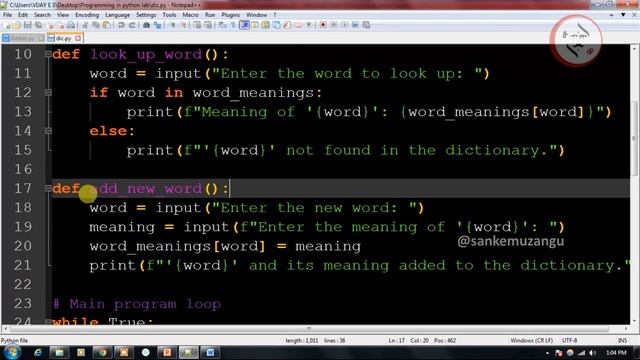Open Microsoft Word from the taskbar
This screenshot has height=360, width=640.
coord(210,352)
